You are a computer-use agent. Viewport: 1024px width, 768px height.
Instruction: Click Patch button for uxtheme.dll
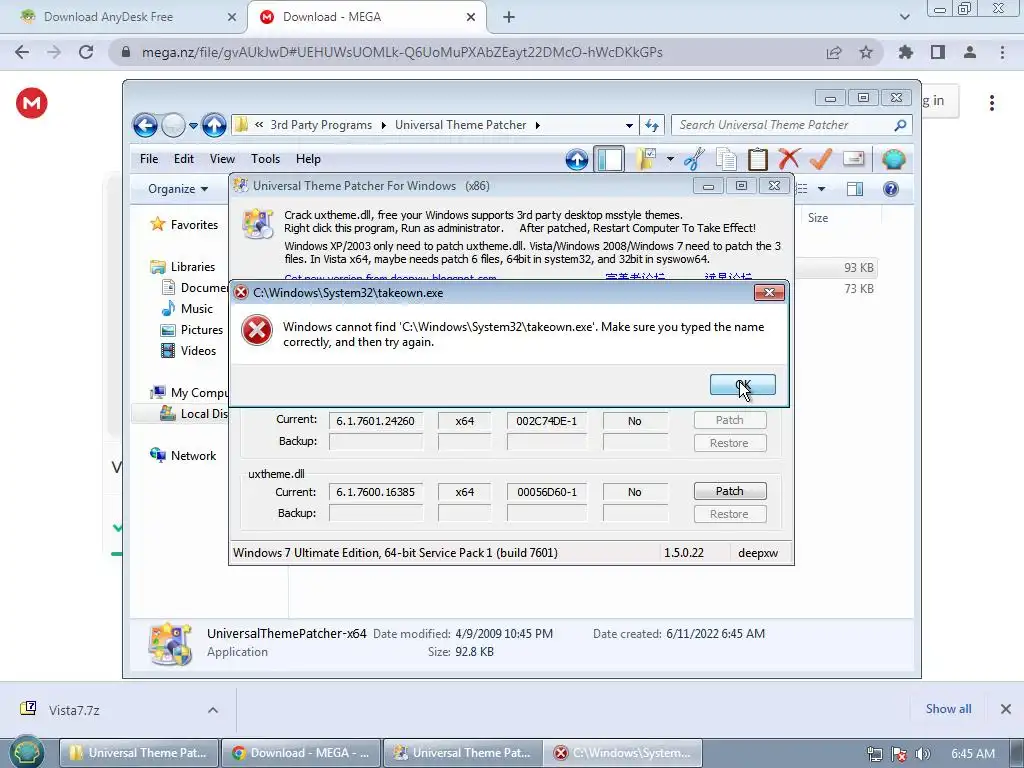[x=729, y=491]
